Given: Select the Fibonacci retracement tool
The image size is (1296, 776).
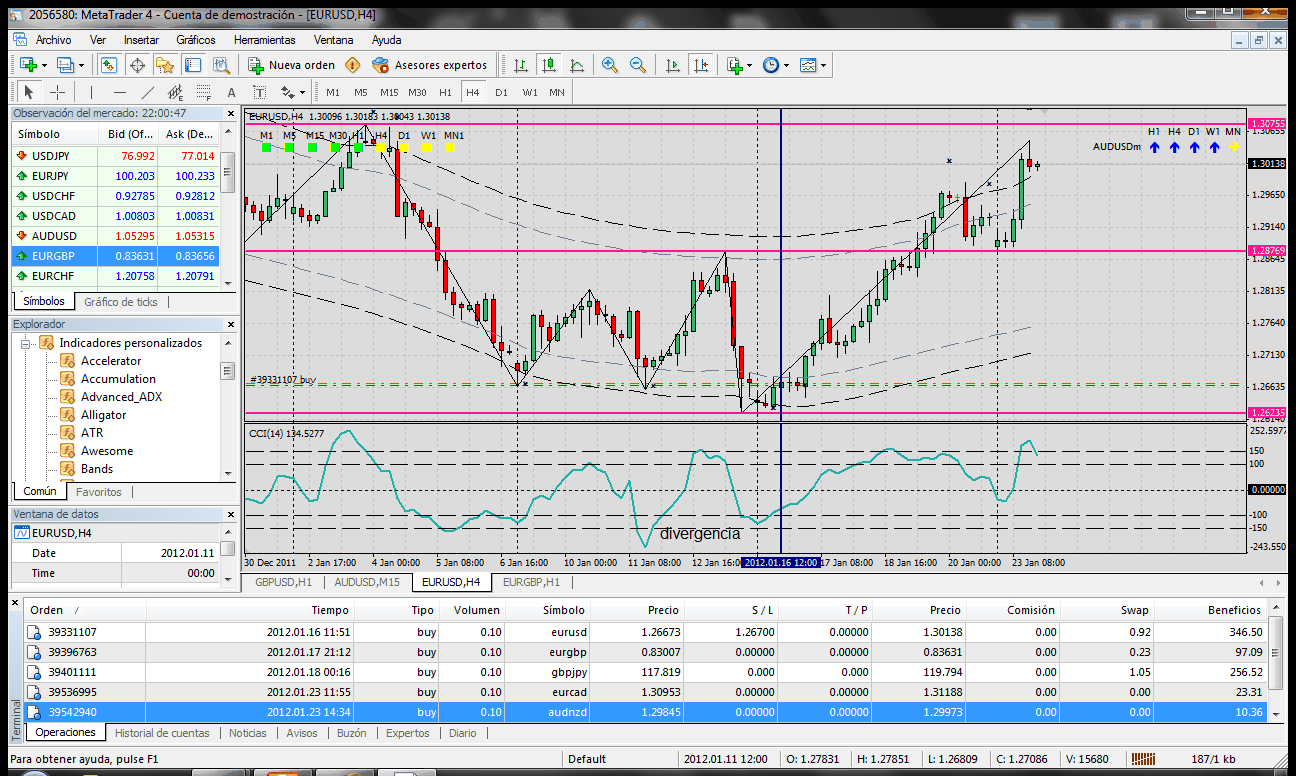Looking at the screenshot, I should [x=204, y=92].
